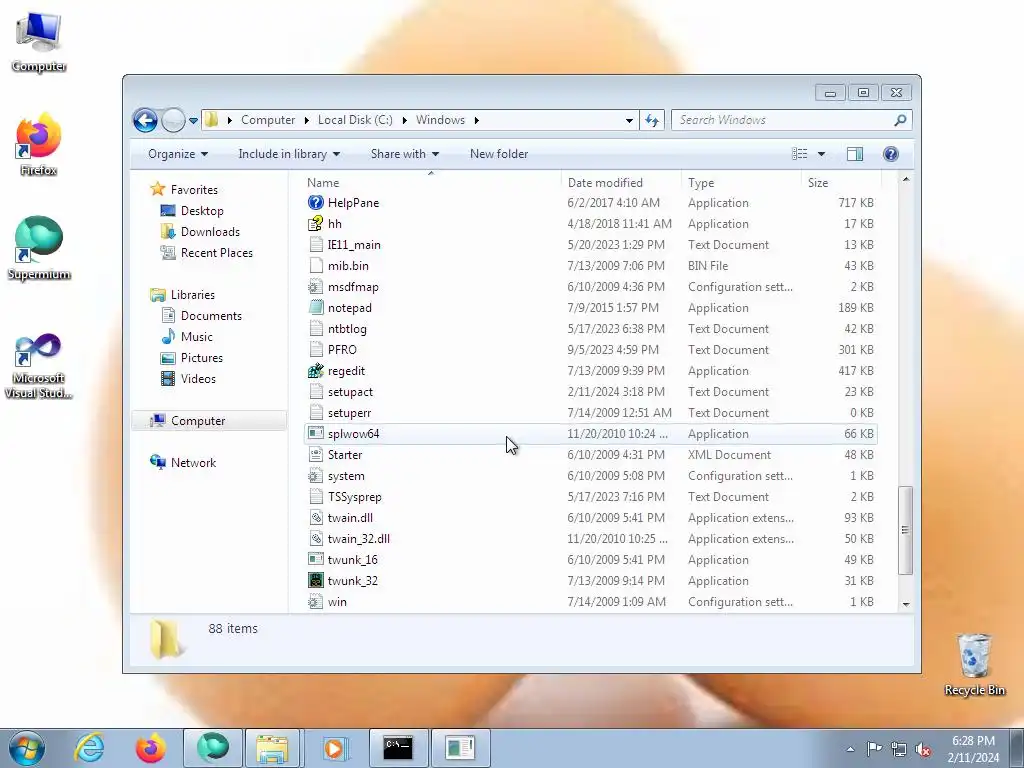Select the TSSysprep file name
The height and width of the screenshot is (768, 1024).
(355, 497)
